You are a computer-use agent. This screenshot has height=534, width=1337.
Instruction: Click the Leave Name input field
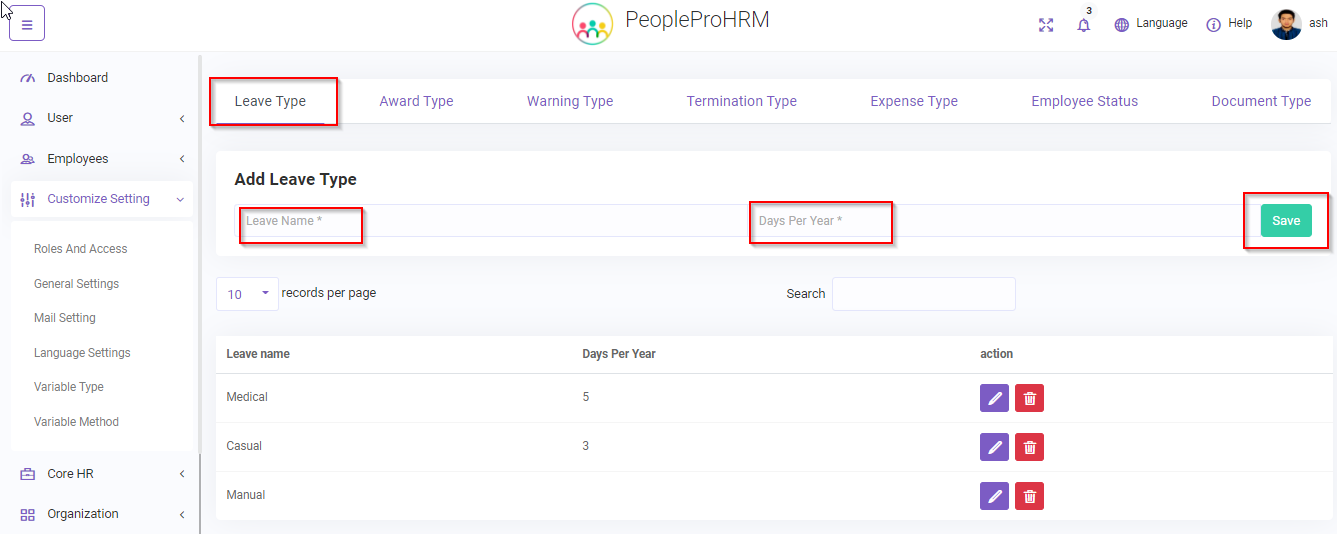(x=490, y=221)
